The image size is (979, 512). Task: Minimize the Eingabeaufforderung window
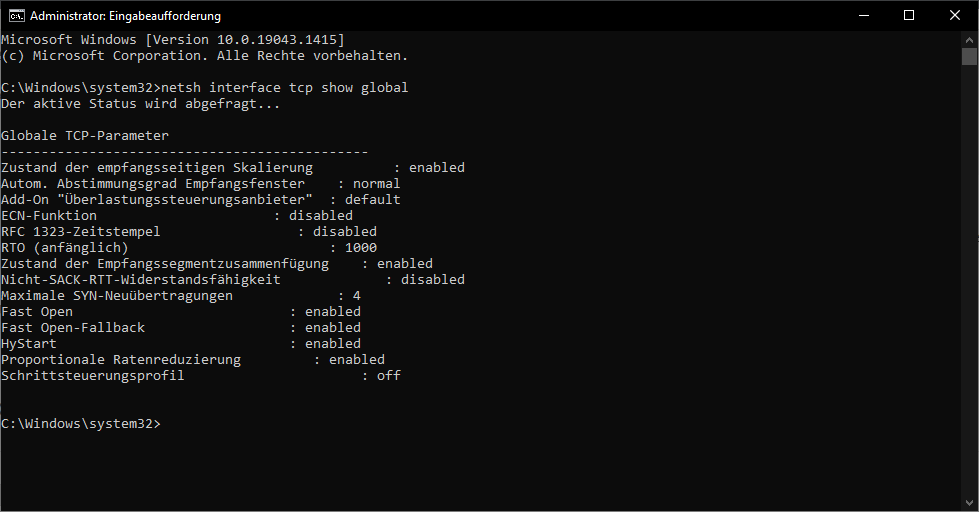pyautogui.click(x=864, y=16)
